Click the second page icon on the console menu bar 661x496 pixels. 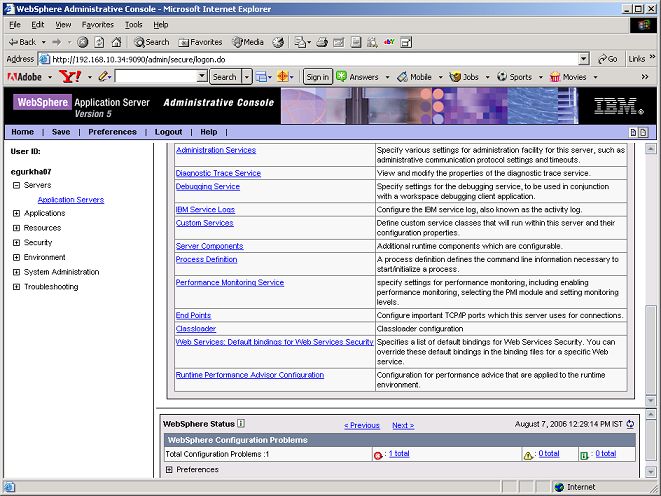pos(643,132)
